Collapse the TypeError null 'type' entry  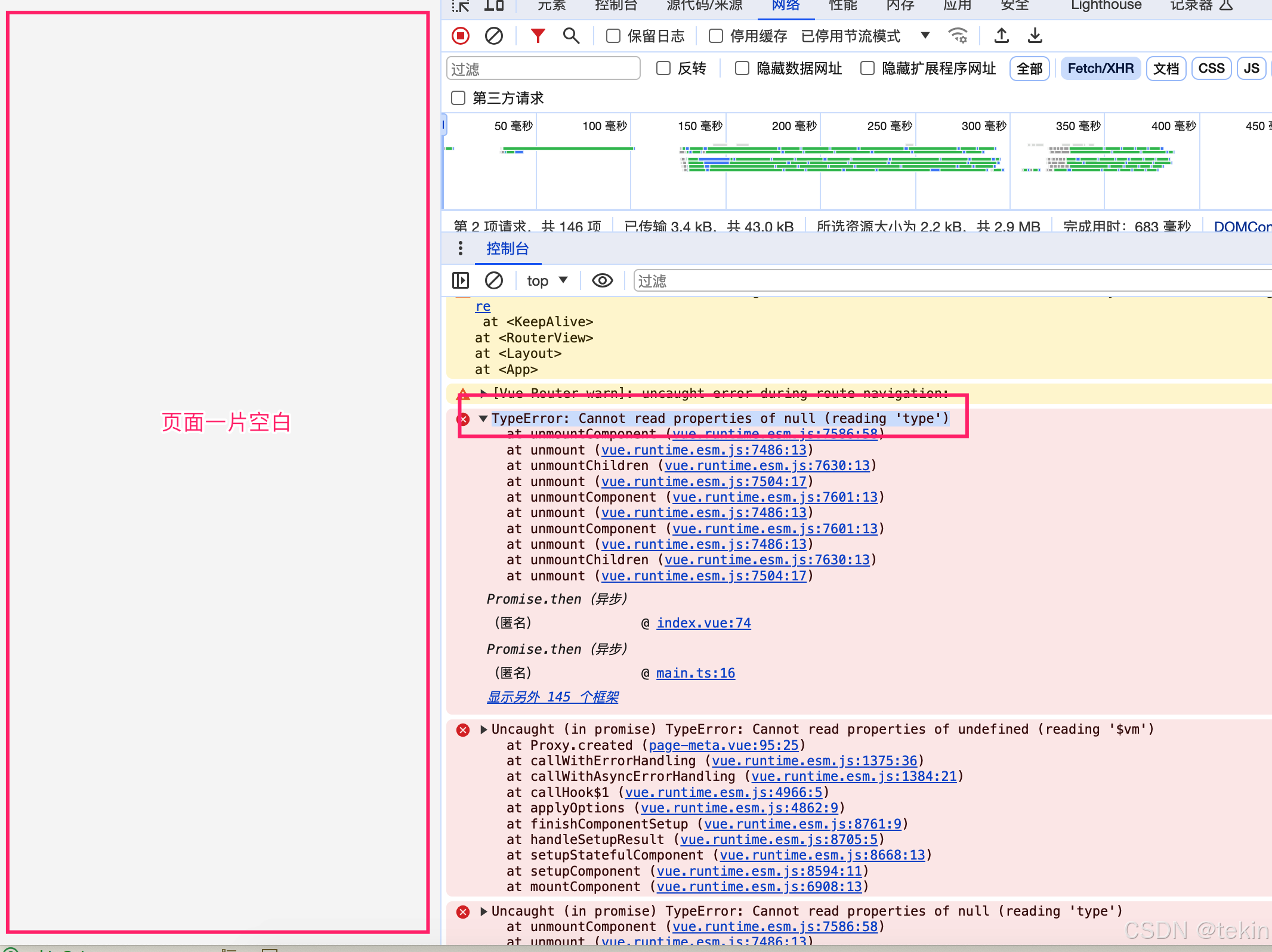(x=483, y=419)
